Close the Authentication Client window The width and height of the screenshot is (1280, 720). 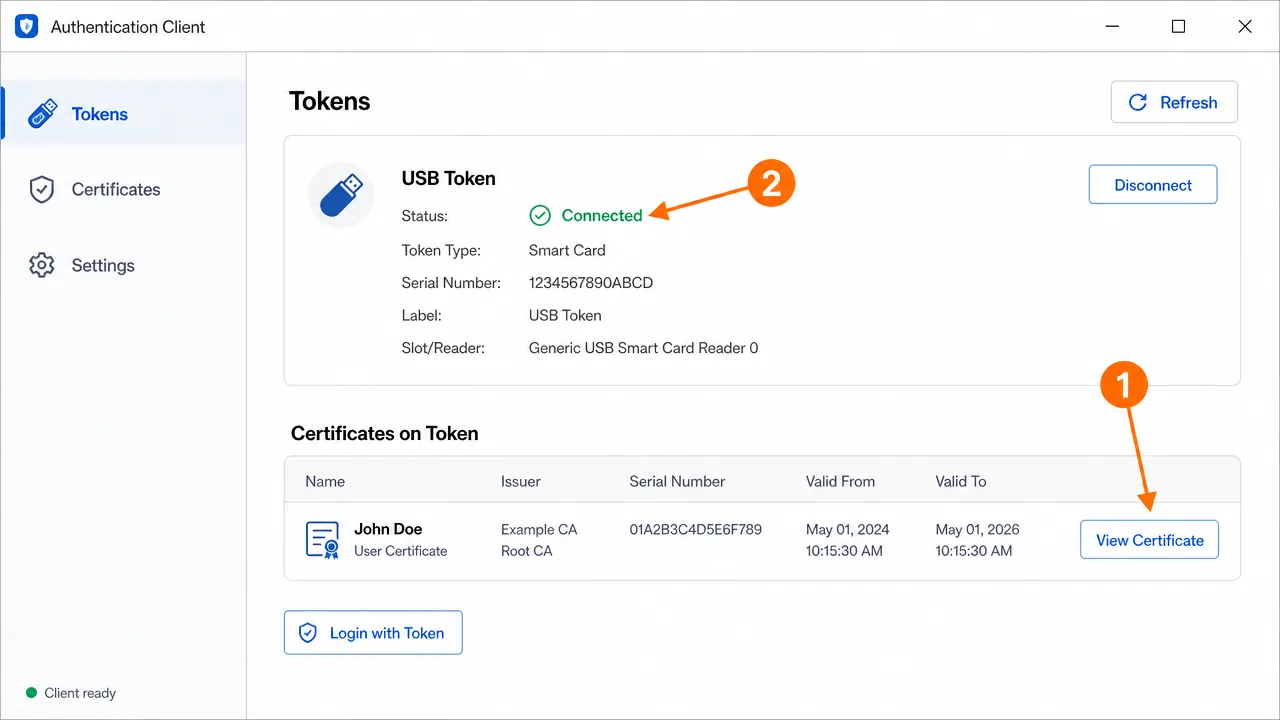pyautogui.click(x=1245, y=27)
